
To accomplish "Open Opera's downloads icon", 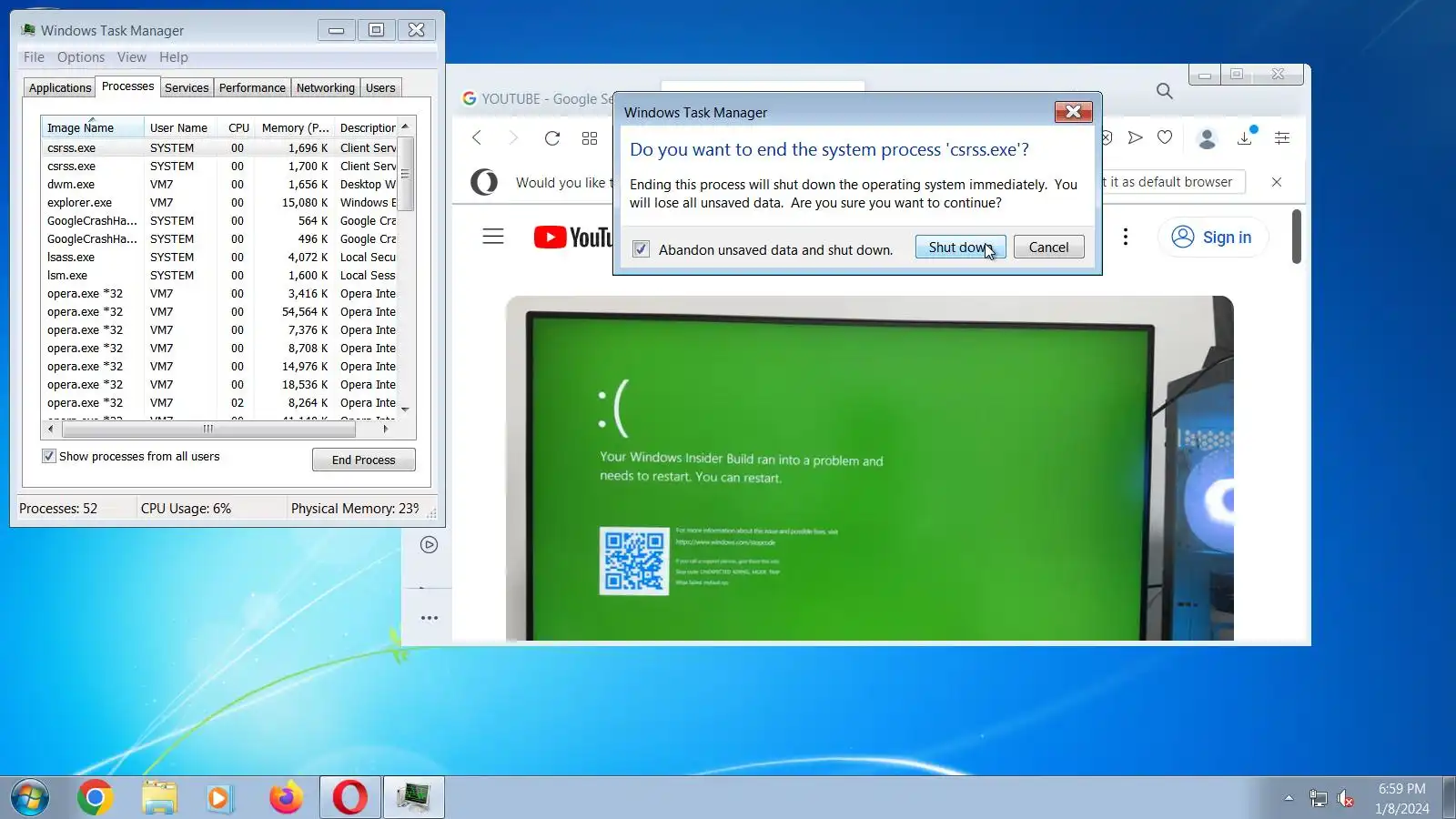I will pyautogui.click(x=1245, y=137).
